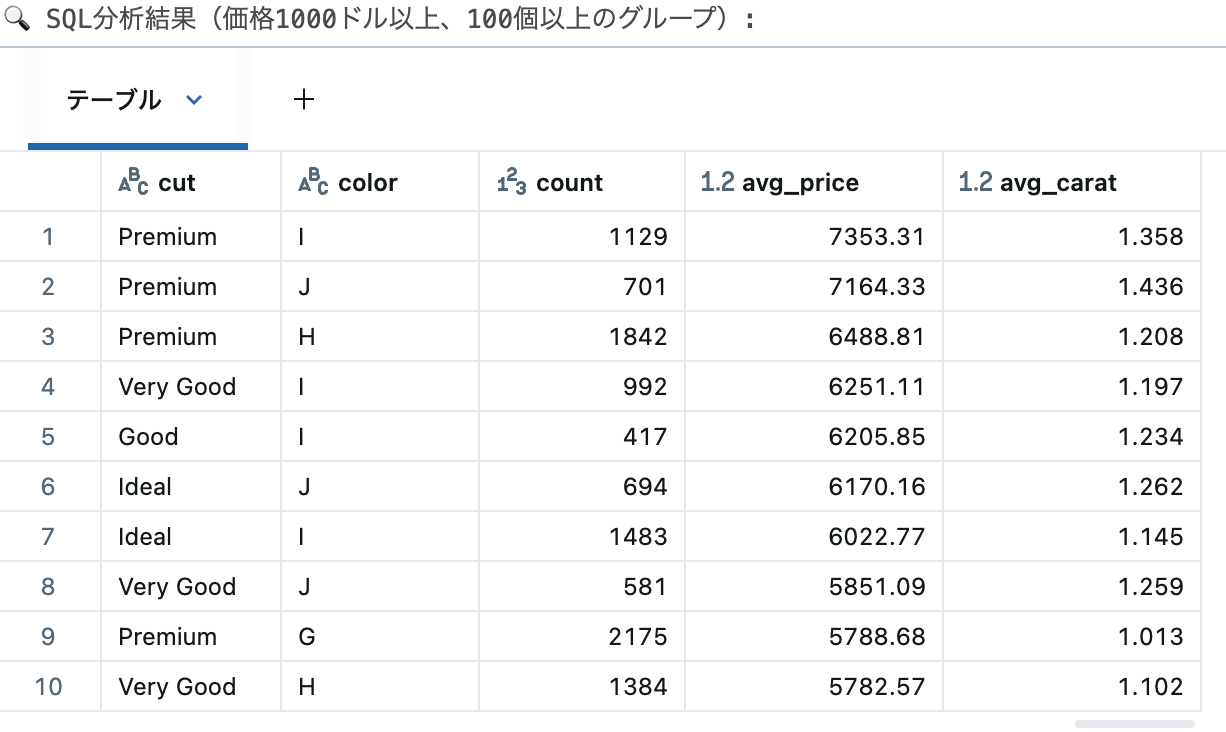Click the 1.2 decimal icon on avg_price column
The height and width of the screenshot is (732, 1226).
point(716,180)
